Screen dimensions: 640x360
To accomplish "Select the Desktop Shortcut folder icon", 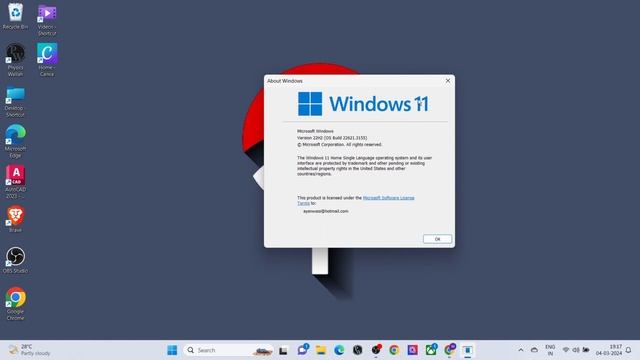I will point(16,102).
